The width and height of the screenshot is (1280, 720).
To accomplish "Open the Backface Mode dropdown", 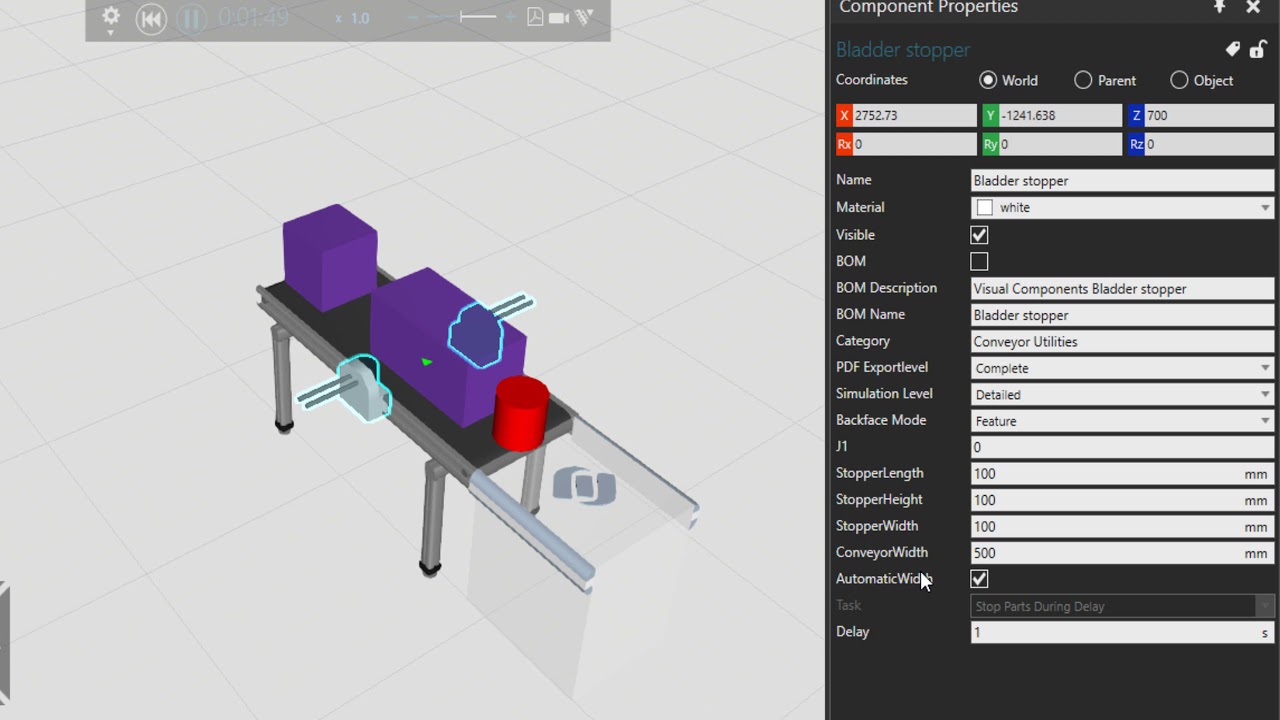I will (x=1264, y=421).
